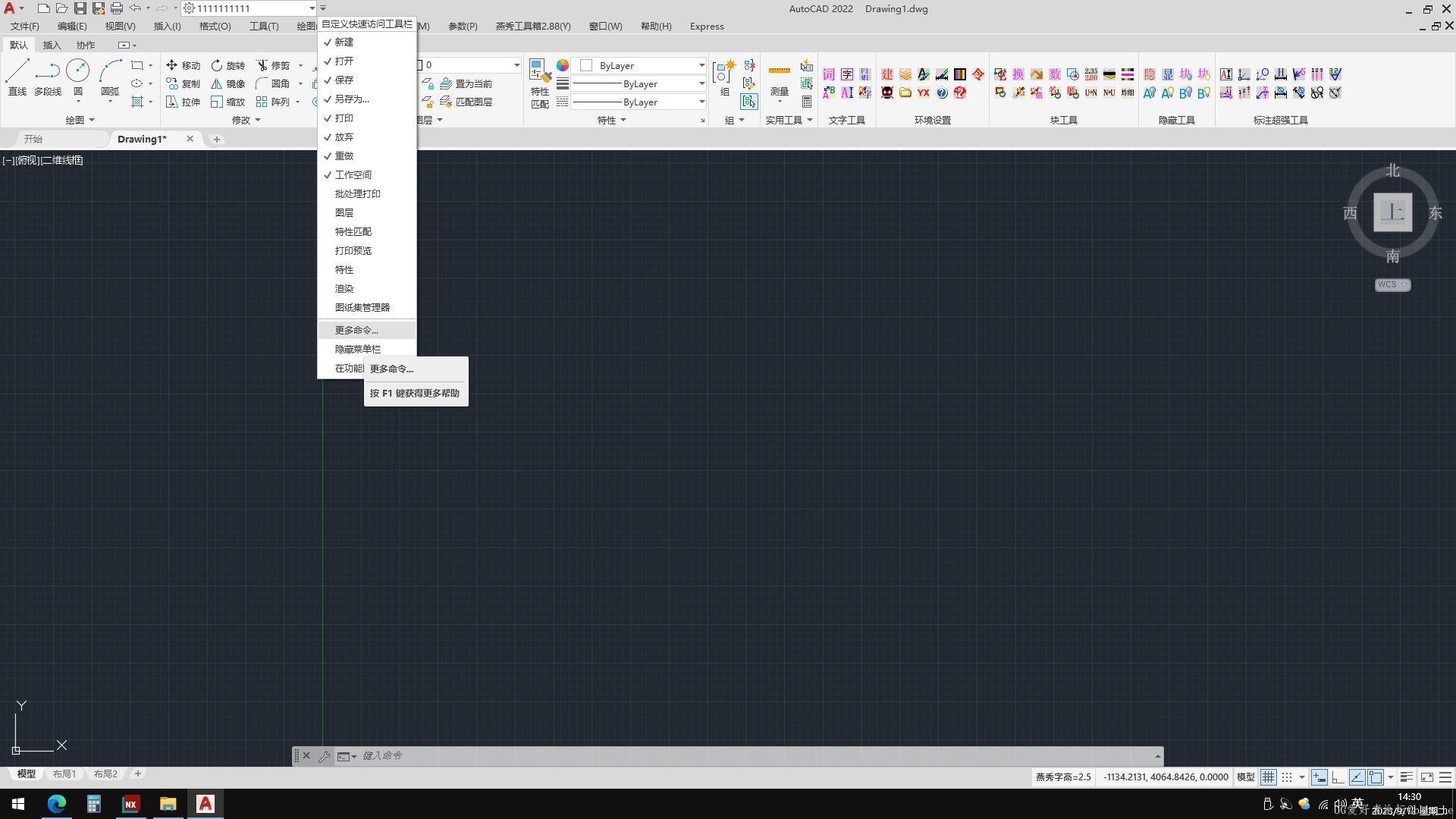Expand the 特性 panel

pyautogui.click(x=611, y=120)
